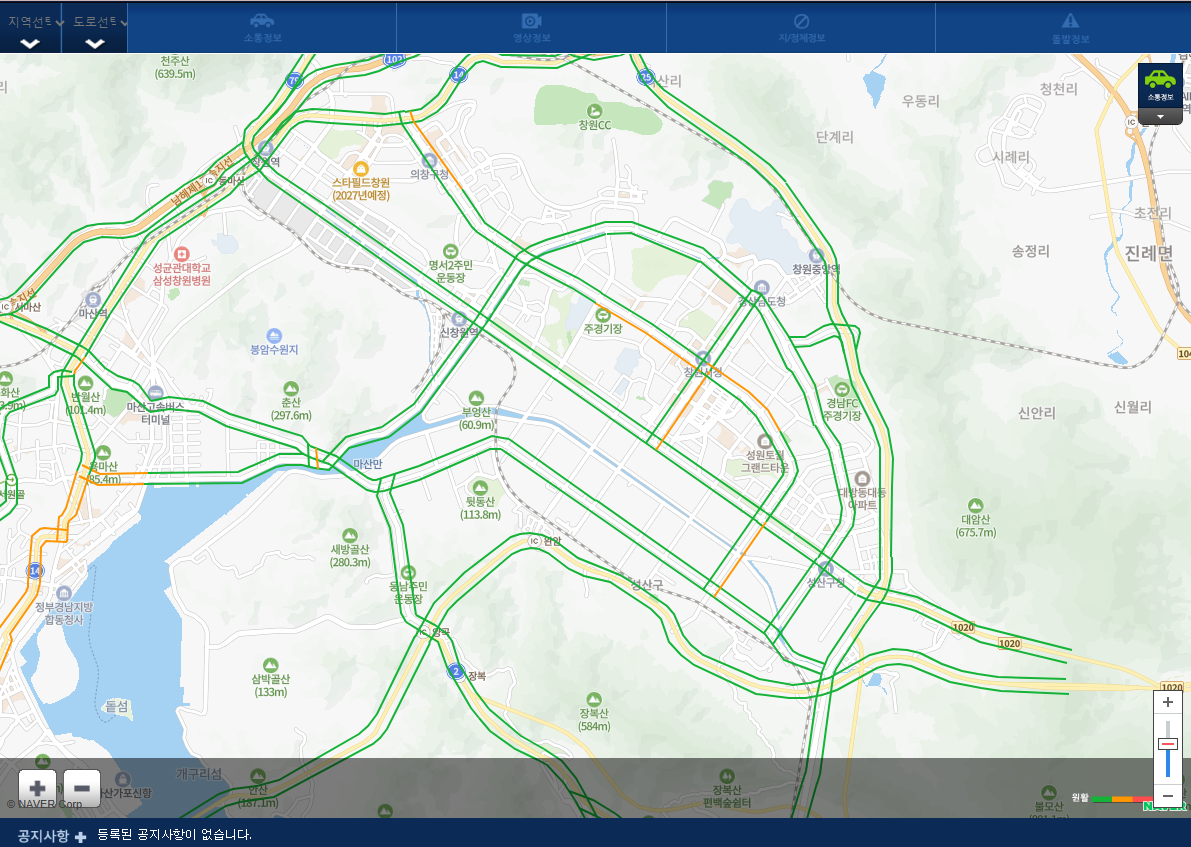Select the 경상남도청 government marker
The height and width of the screenshot is (847, 1191).
(761, 288)
